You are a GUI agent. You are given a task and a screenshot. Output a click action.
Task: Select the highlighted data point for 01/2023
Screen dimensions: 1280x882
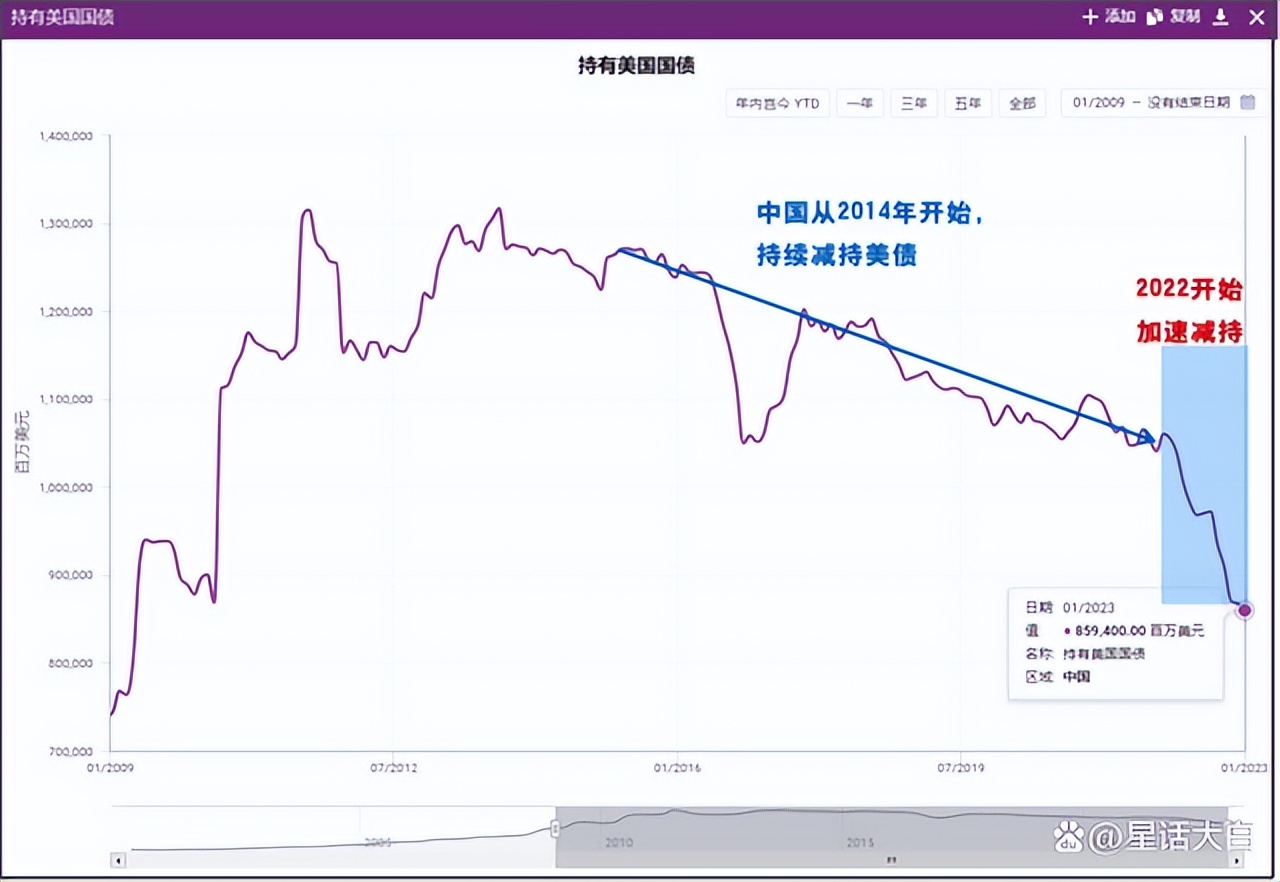pyautogui.click(x=1244, y=610)
